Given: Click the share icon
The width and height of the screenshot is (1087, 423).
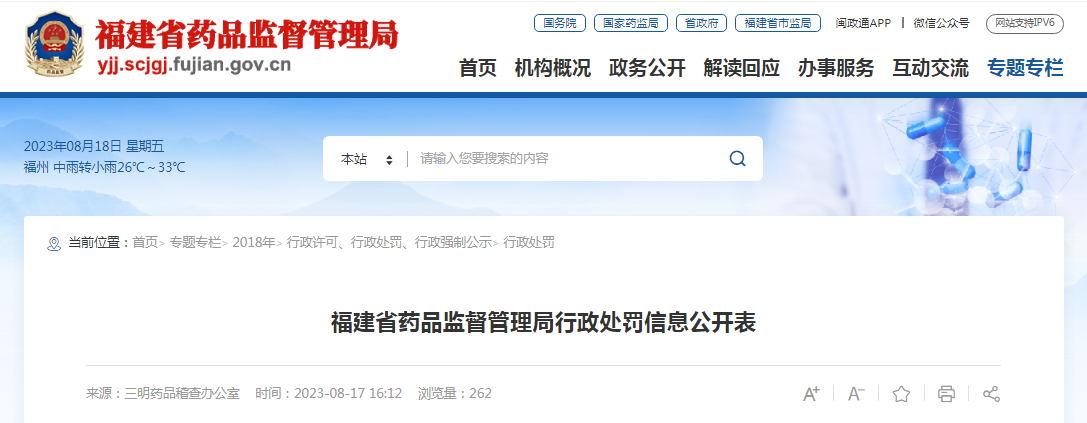Looking at the screenshot, I should point(991,394).
